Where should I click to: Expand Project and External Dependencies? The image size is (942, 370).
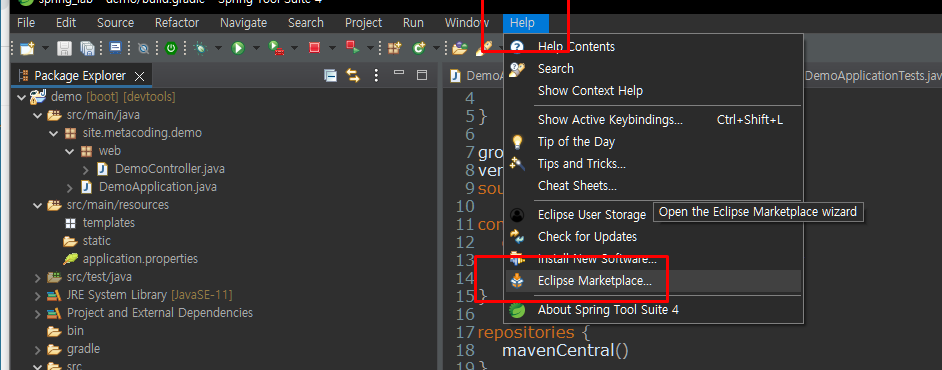37,314
